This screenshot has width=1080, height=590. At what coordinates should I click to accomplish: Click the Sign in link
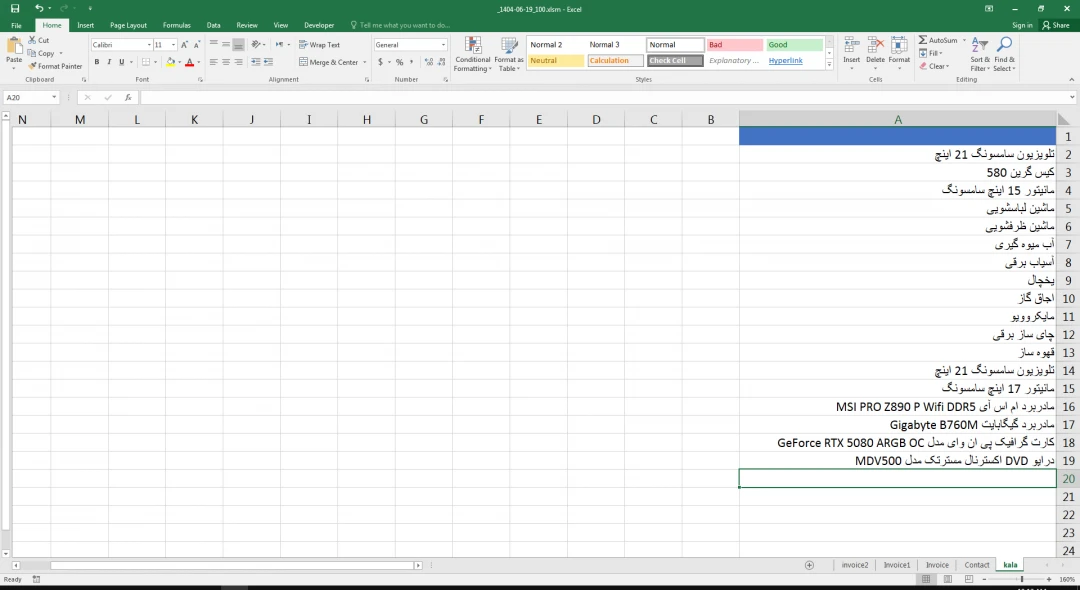(x=1022, y=25)
